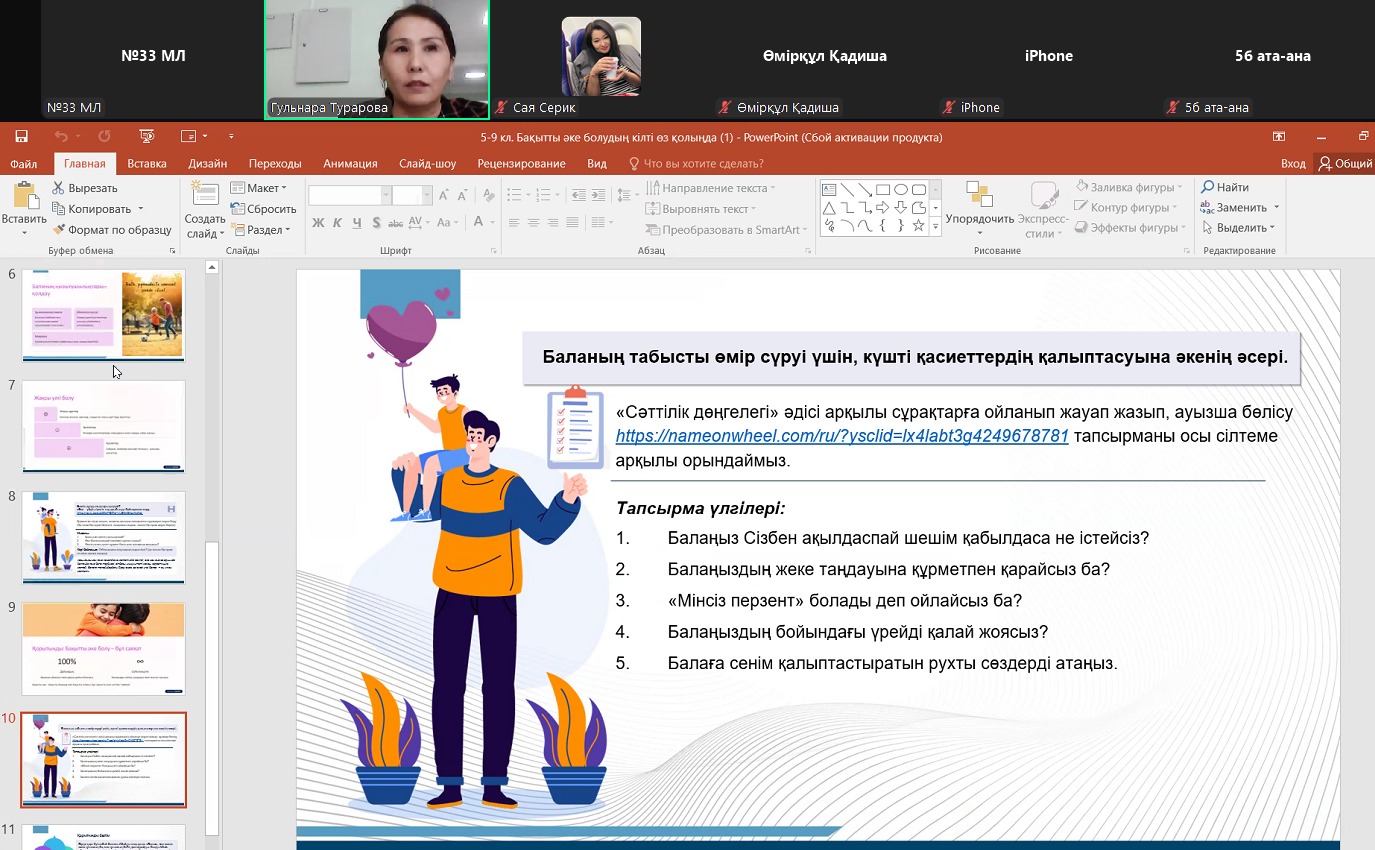Click the nameonwheel.com hyperlink in slide
This screenshot has height=850, width=1375.
click(x=842, y=436)
